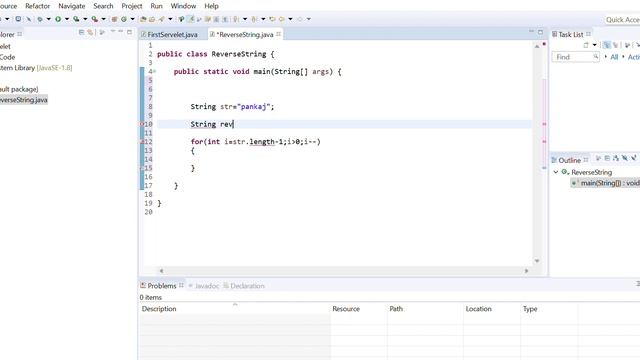Click the green Run button in the toolbar
Image resolution: width=640 pixels, height=360 pixels.
pyautogui.click(x=58, y=19)
